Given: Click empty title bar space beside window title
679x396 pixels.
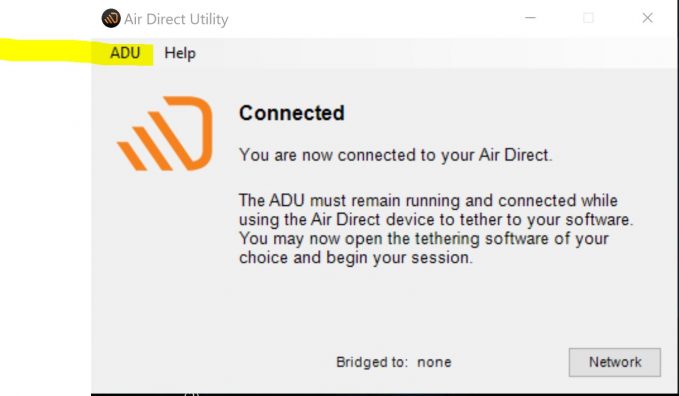Looking at the screenshot, I should point(372,18).
